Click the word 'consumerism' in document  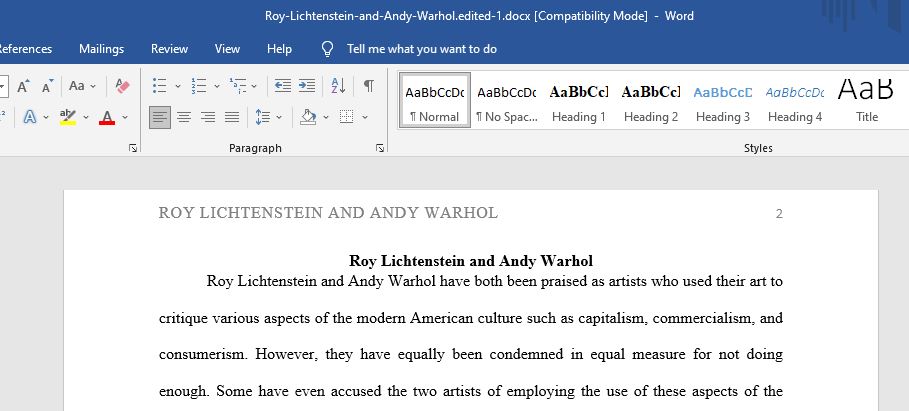[203, 354]
